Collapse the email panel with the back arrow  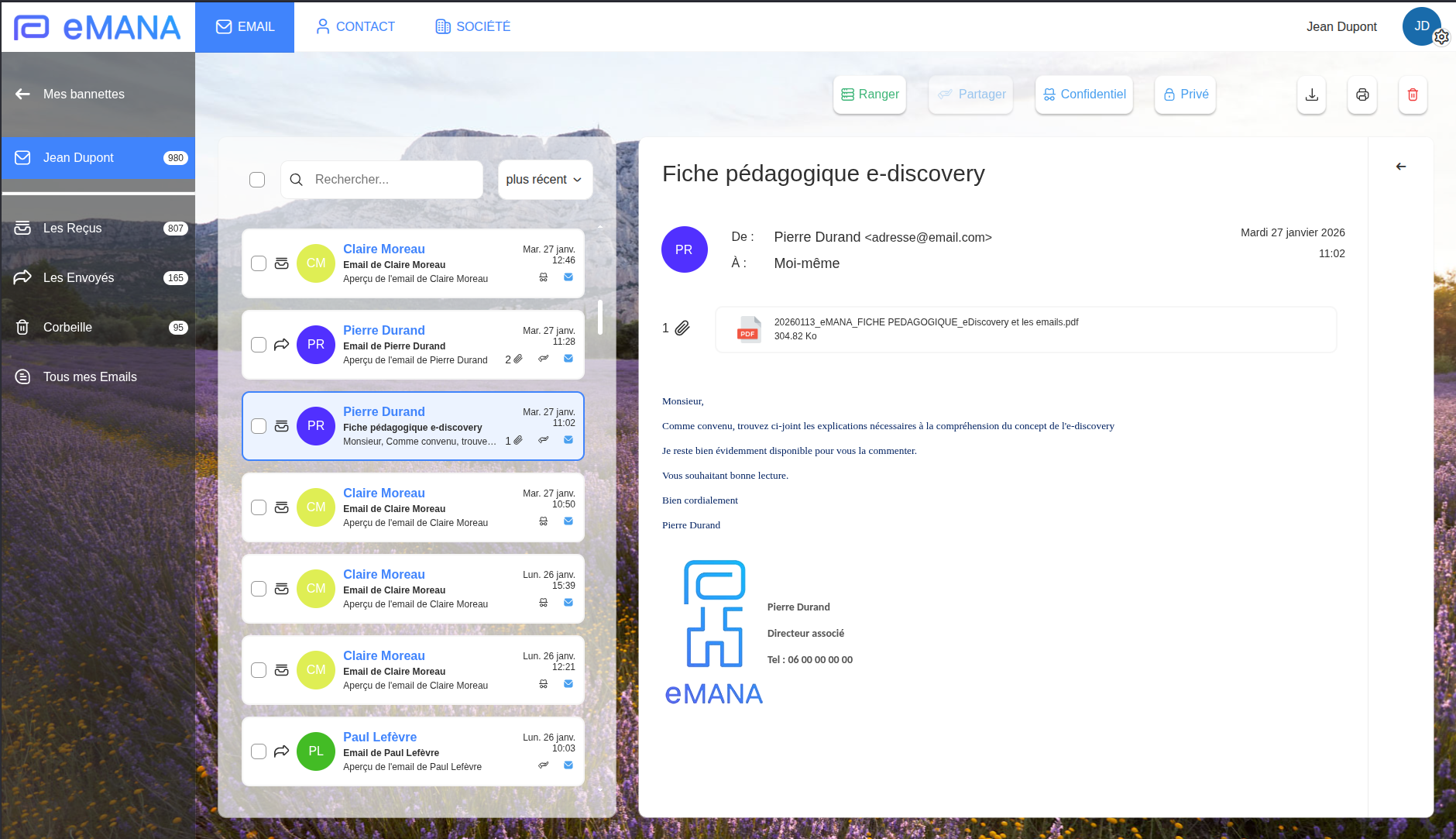(1400, 166)
